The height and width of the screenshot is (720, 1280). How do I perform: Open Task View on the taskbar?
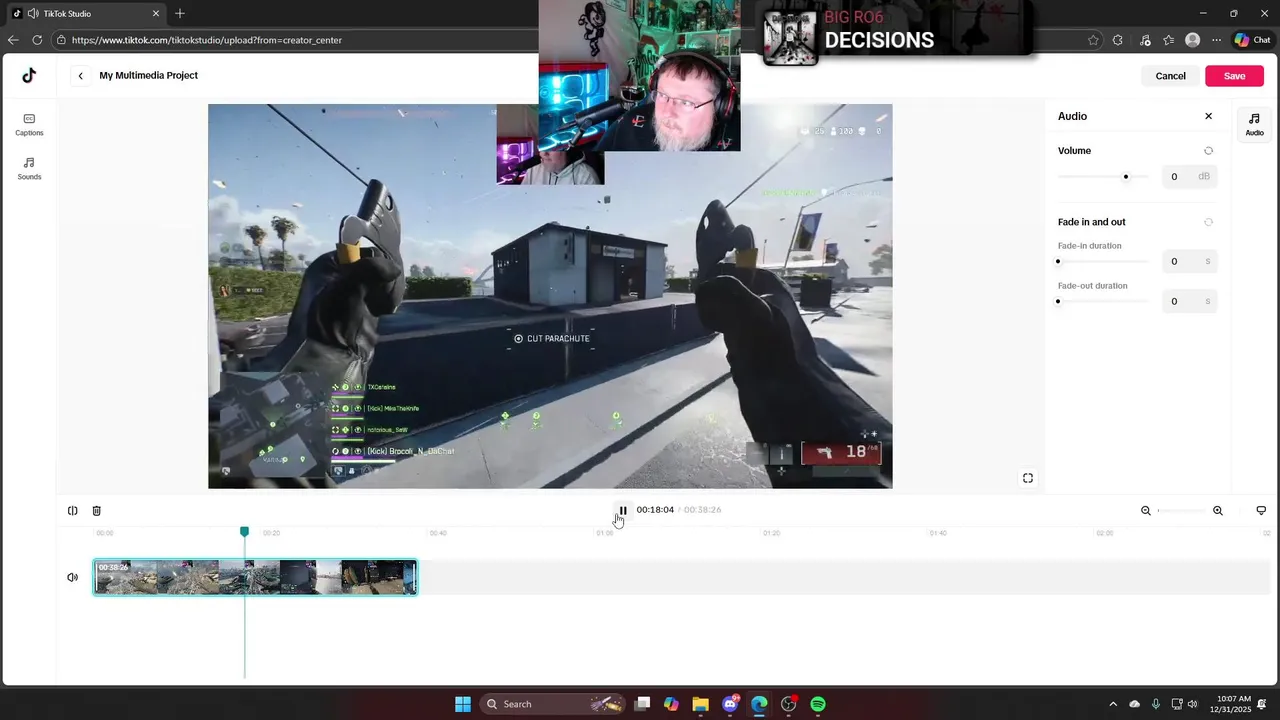click(643, 704)
